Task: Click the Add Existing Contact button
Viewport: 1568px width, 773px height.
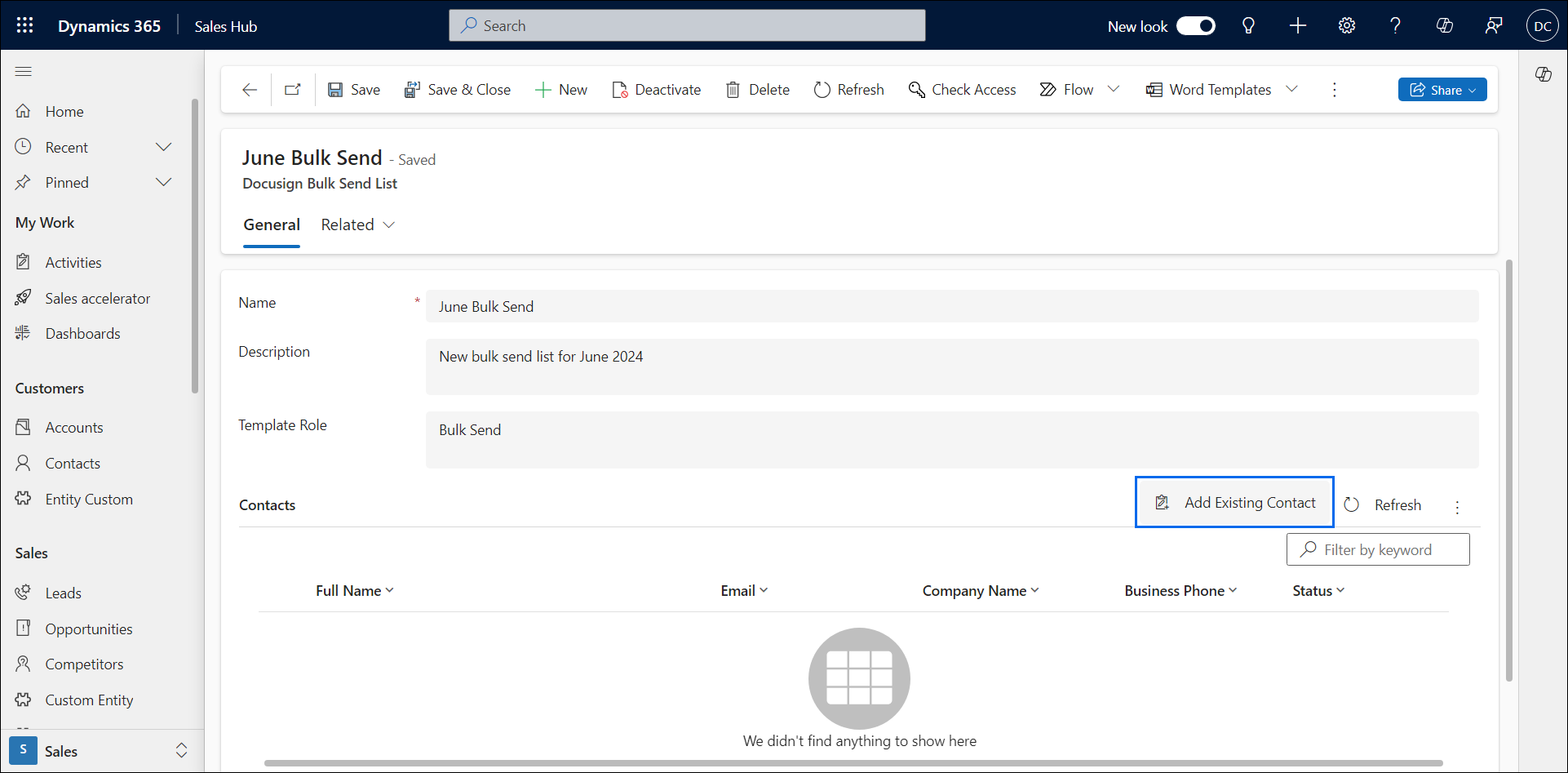Action: [x=1234, y=502]
